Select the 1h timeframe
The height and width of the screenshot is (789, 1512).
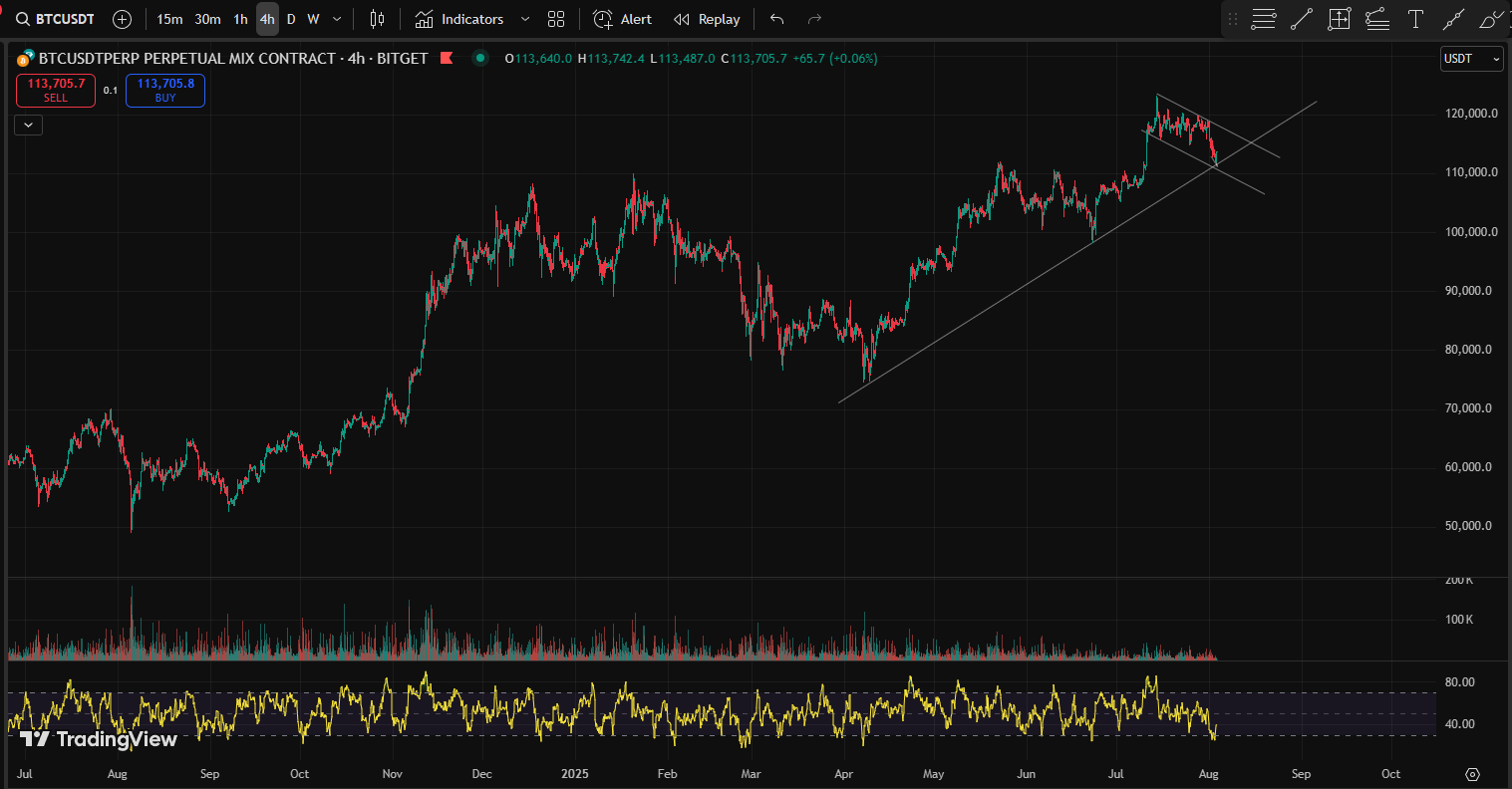click(x=240, y=19)
